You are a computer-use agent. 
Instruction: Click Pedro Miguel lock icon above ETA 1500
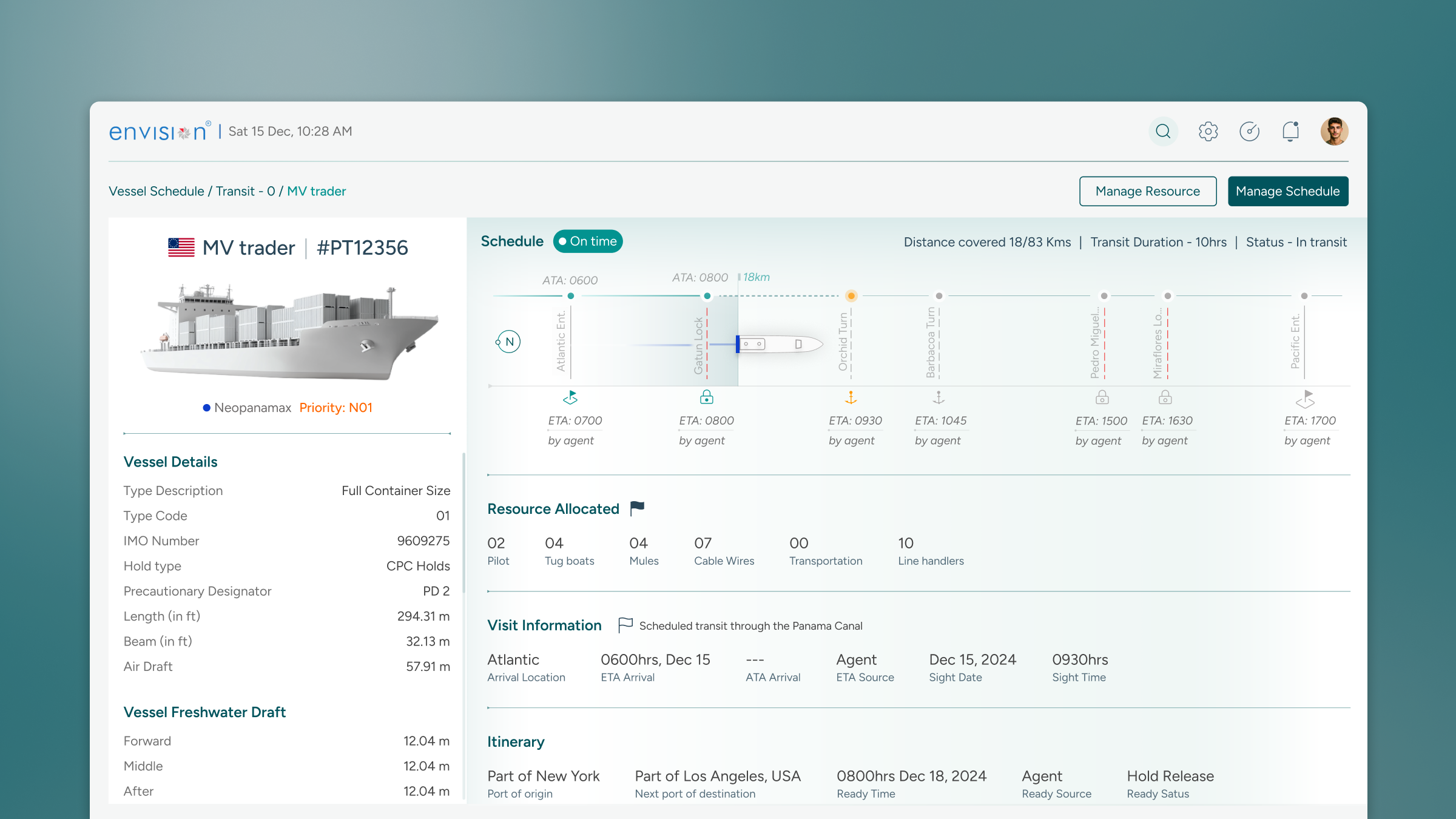[x=1102, y=397]
